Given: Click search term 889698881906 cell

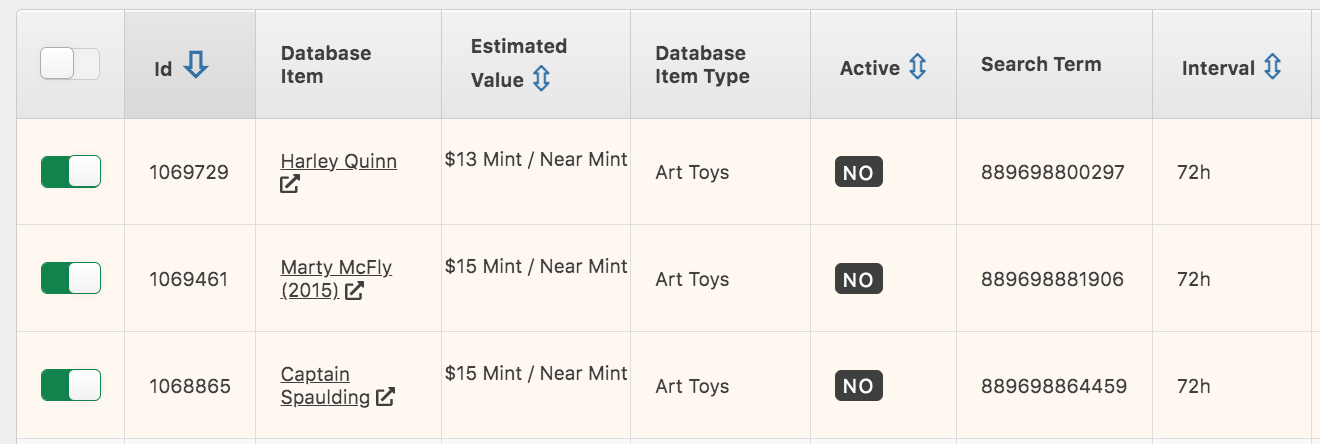Looking at the screenshot, I should point(1053,279).
